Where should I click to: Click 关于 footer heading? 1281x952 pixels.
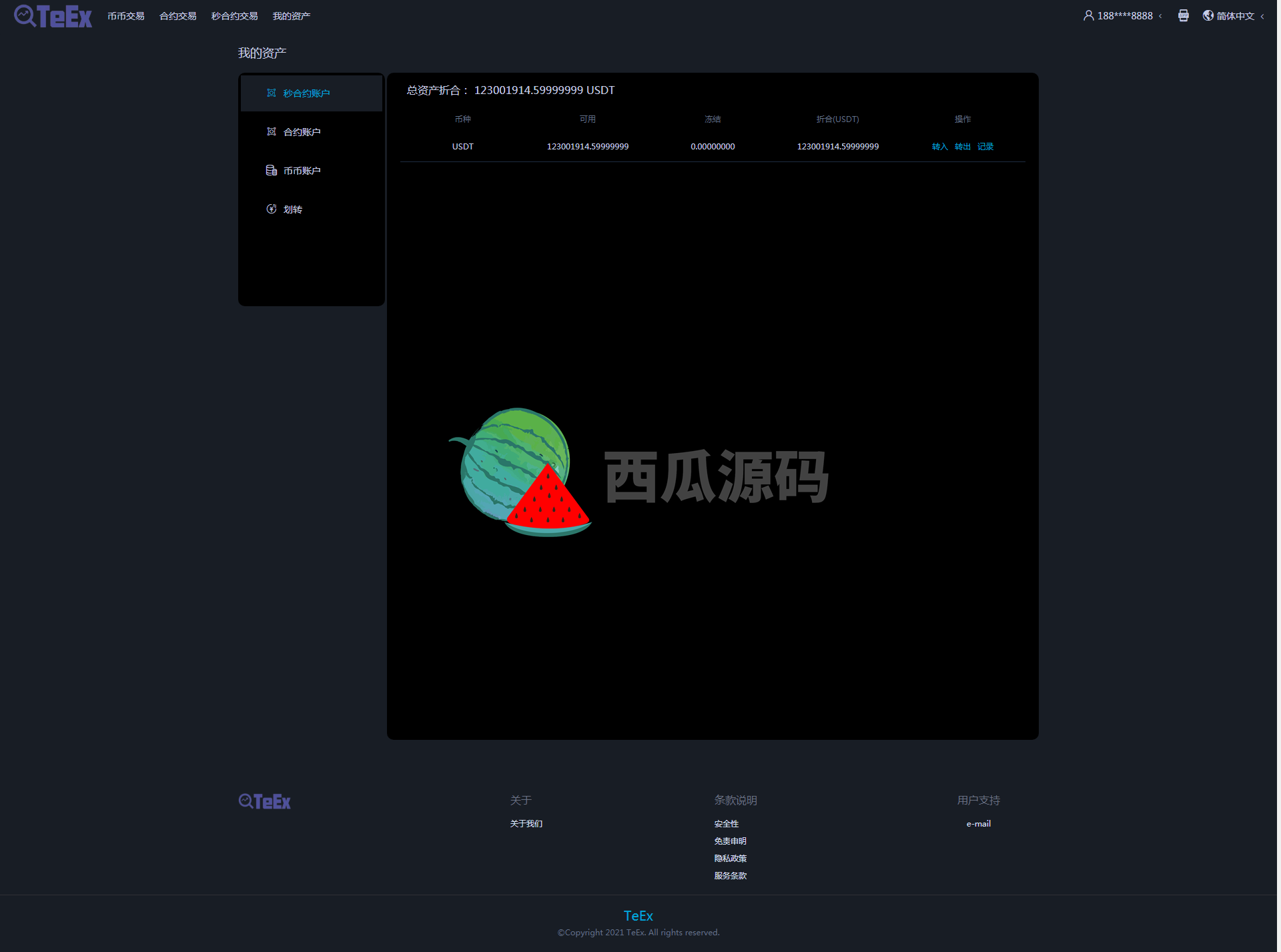point(520,800)
